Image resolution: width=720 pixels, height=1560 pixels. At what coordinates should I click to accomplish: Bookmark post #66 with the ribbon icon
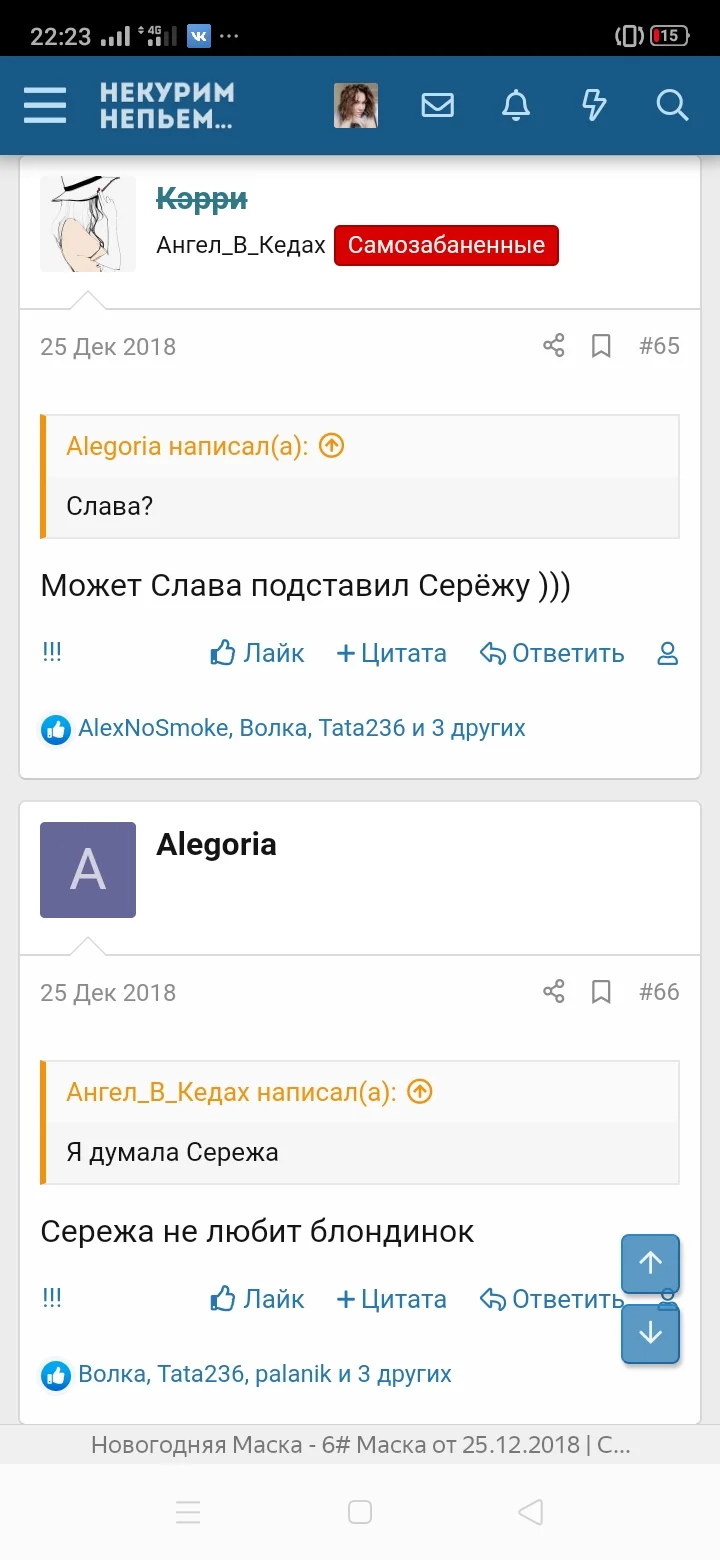point(601,991)
